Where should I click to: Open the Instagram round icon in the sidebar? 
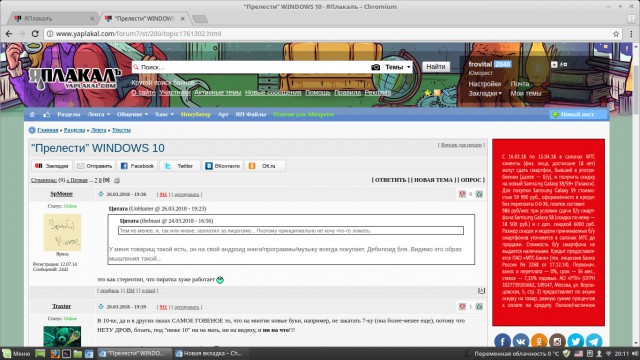558,341
